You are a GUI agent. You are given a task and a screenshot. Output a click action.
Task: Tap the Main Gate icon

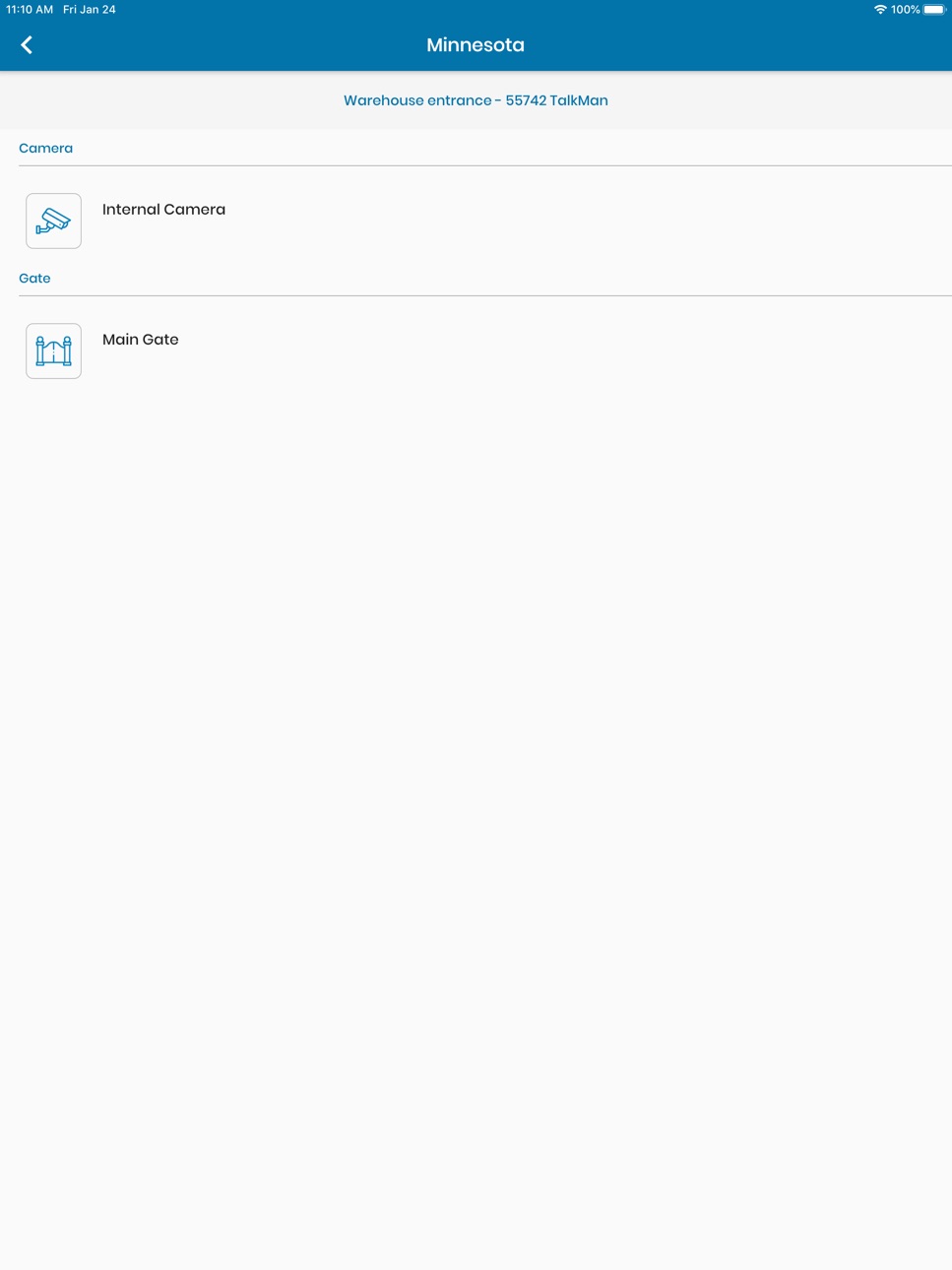pos(53,350)
